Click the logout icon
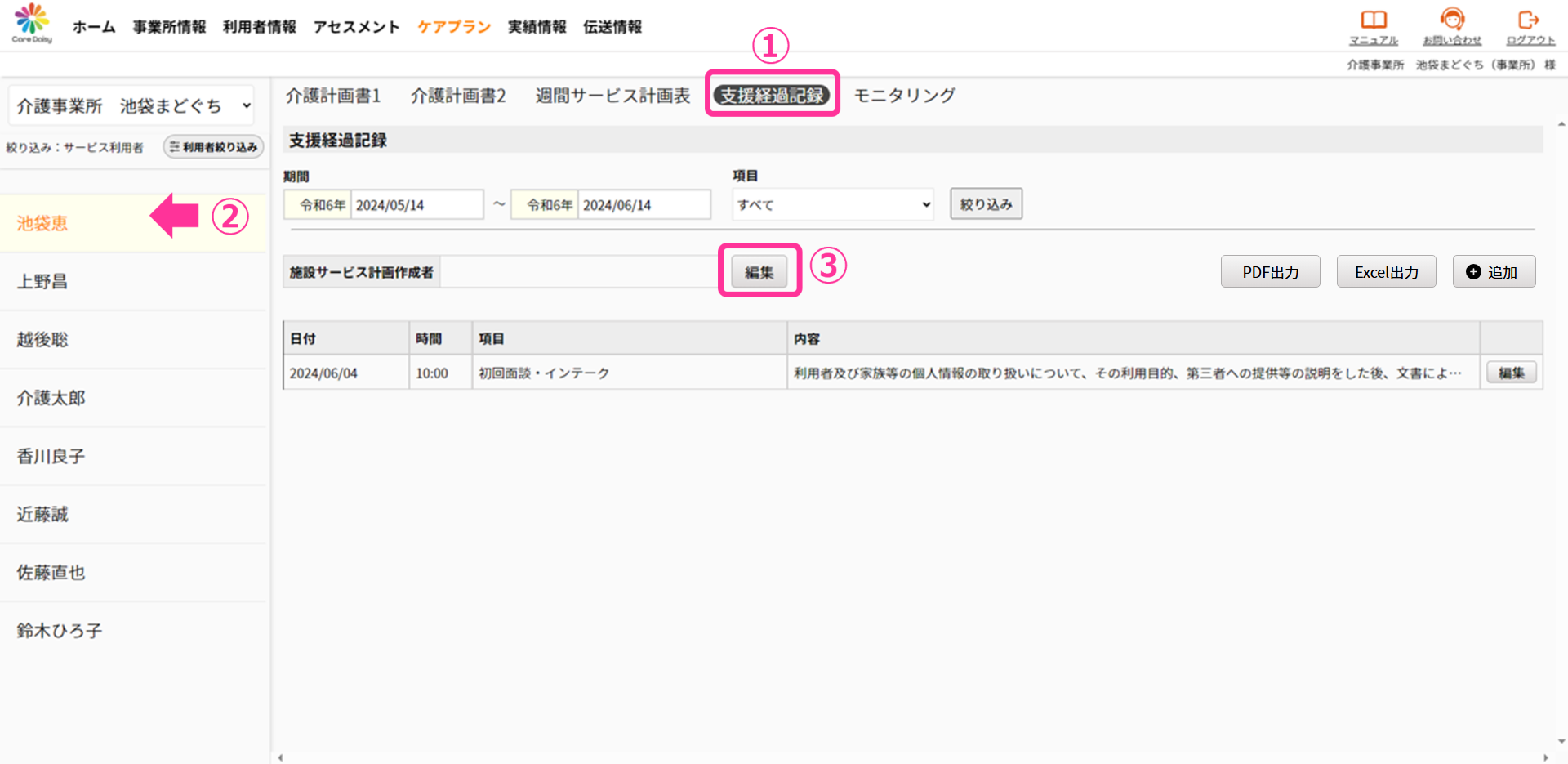This screenshot has width=1568, height=764. (x=1528, y=20)
